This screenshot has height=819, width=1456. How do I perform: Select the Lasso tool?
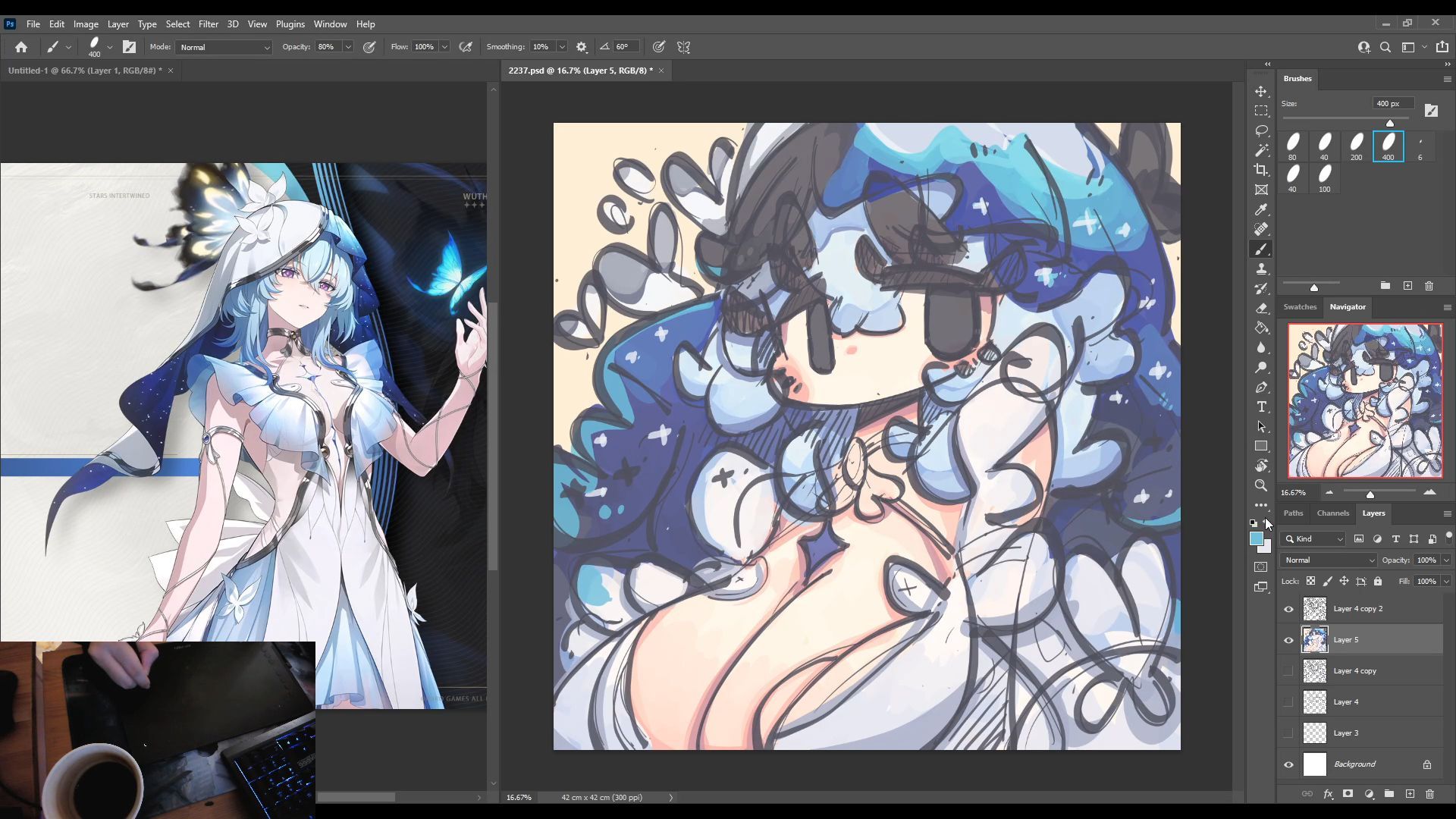[x=1261, y=130]
